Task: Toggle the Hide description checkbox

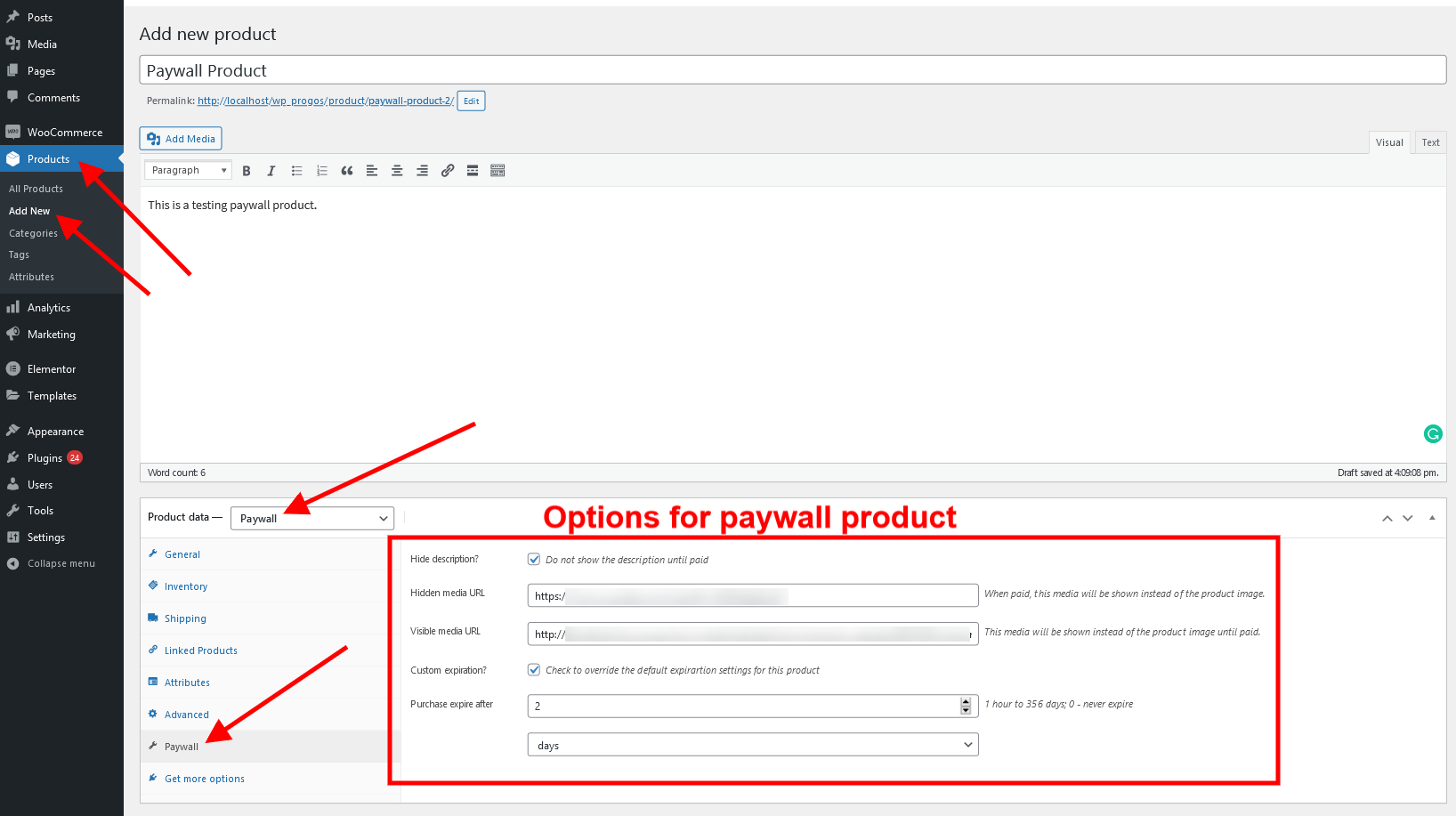Action: (534, 559)
